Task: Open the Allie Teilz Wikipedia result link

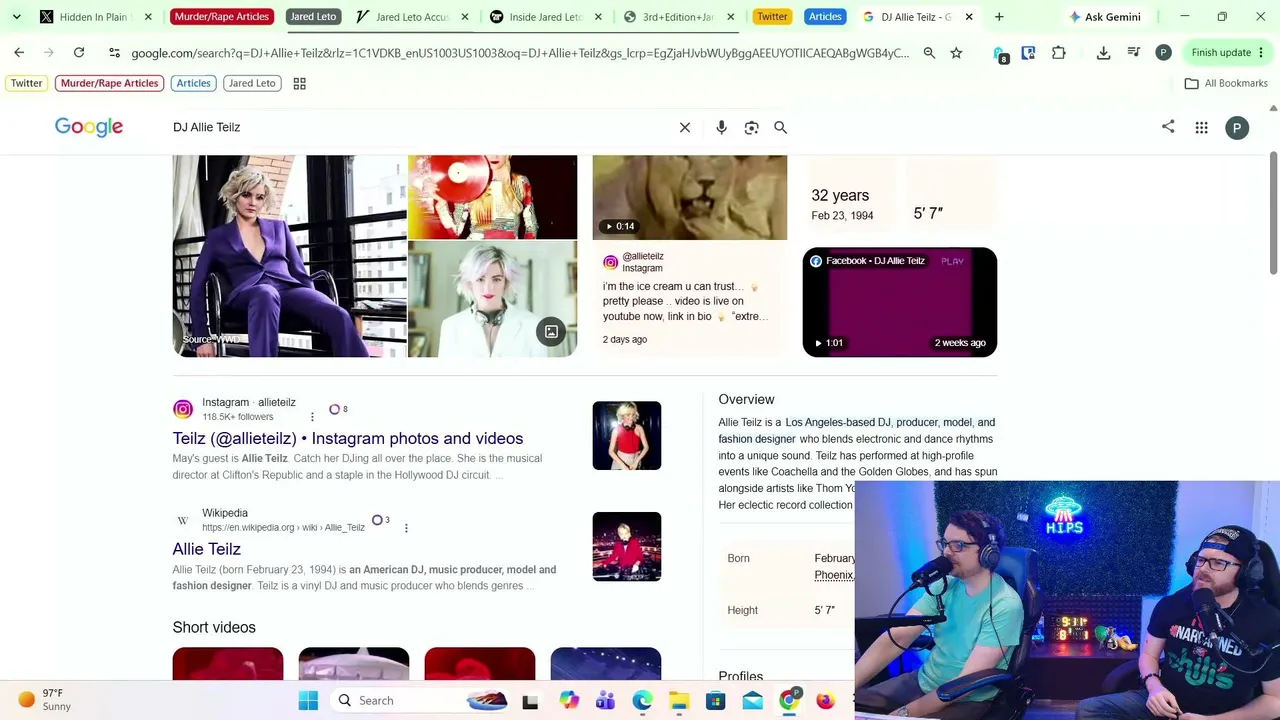Action: [207, 549]
